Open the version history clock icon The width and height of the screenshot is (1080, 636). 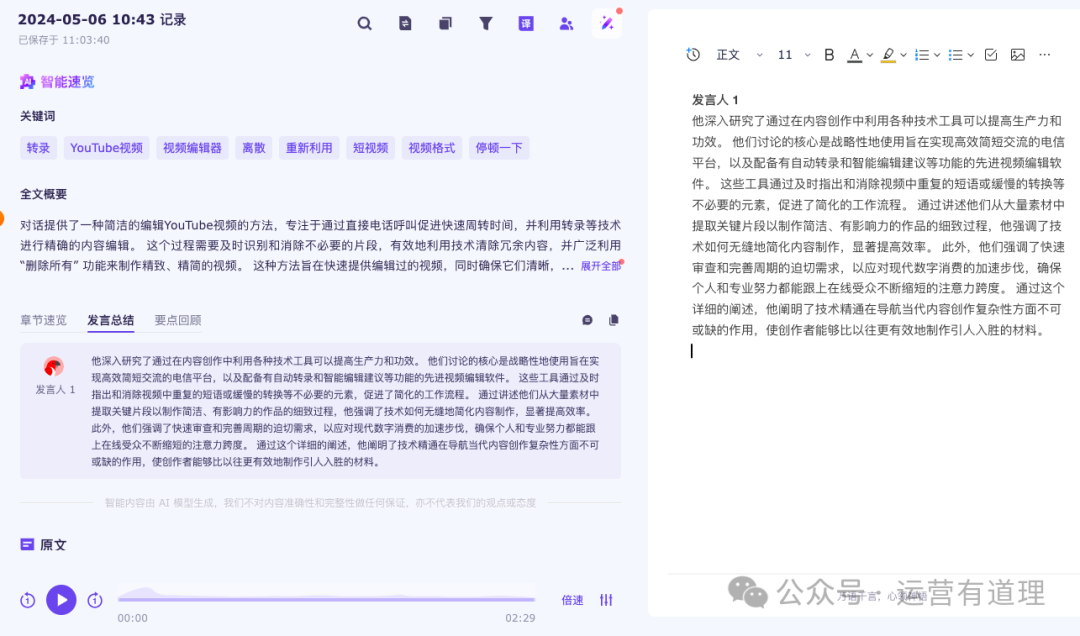[693, 54]
